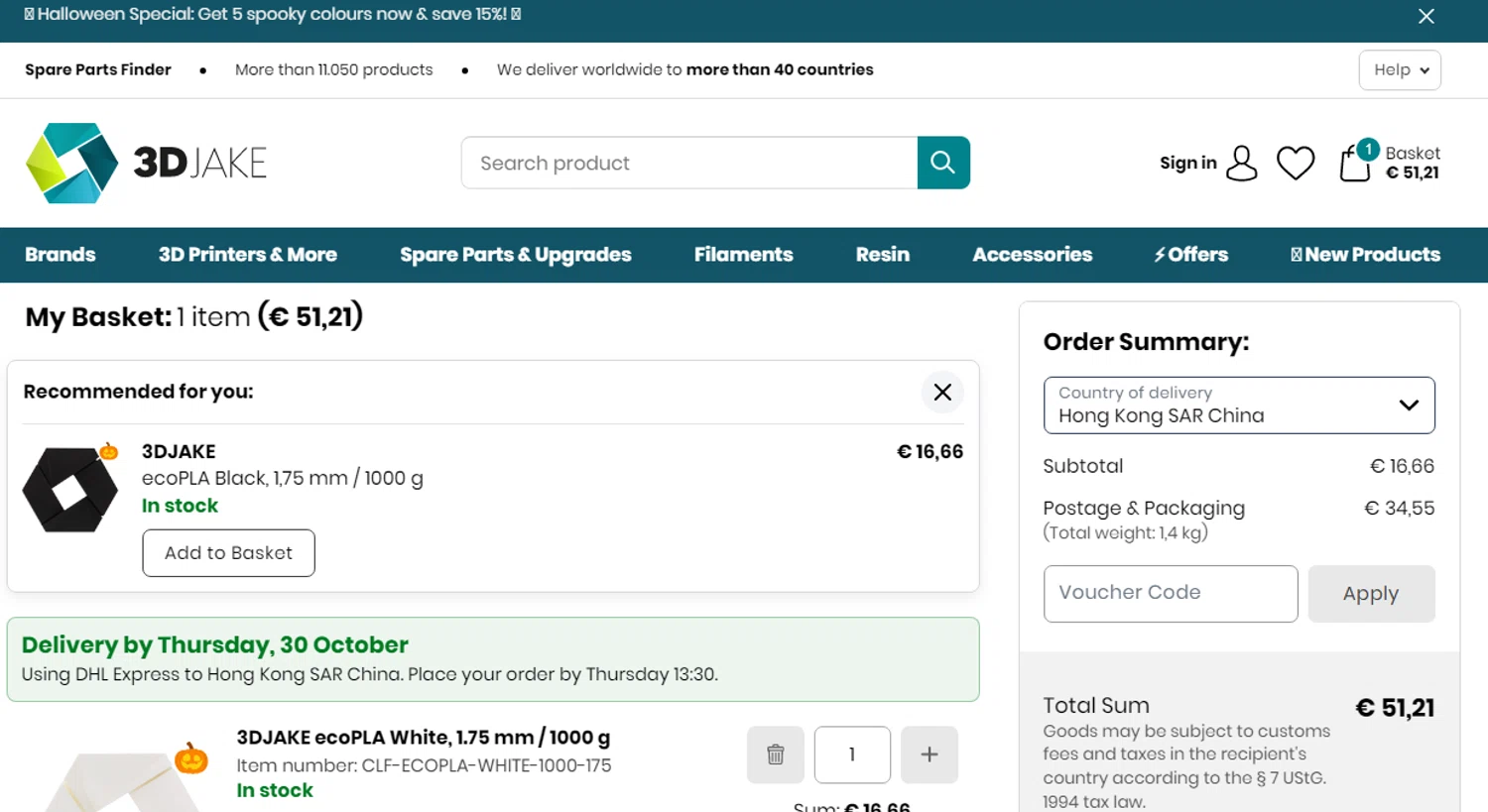This screenshot has width=1488, height=812.
Task: Open the wishlist heart icon
Action: click(x=1296, y=163)
